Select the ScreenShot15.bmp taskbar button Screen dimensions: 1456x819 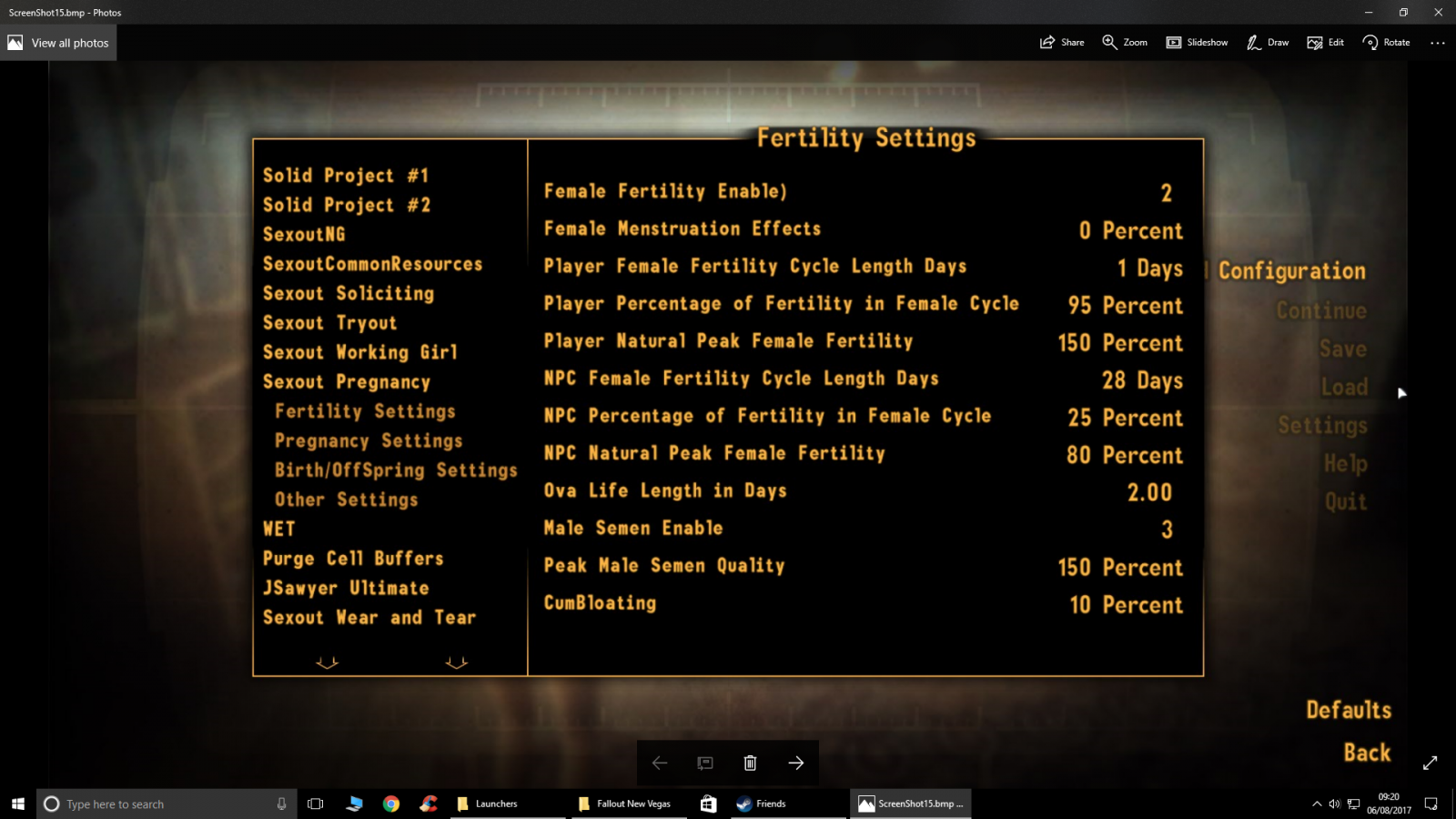coord(911,804)
